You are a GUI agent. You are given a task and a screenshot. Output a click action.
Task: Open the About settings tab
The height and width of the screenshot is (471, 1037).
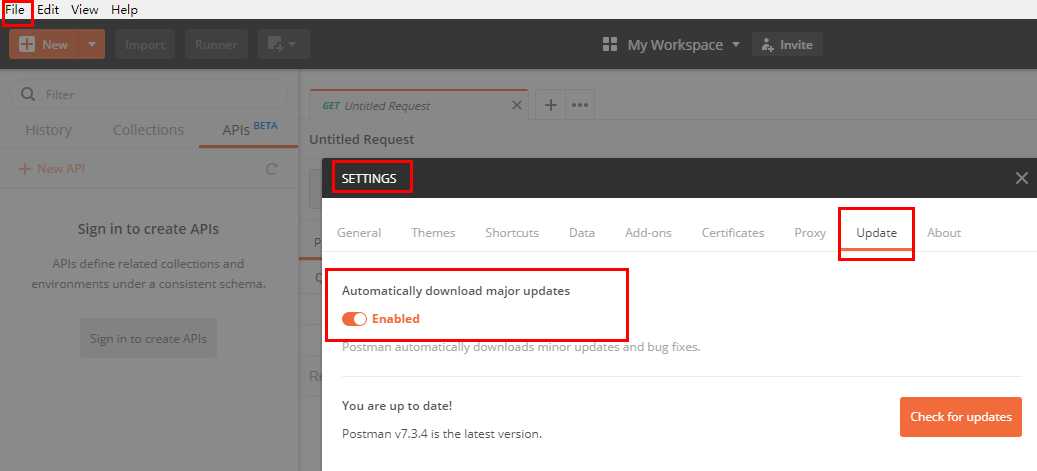pos(944,233)
